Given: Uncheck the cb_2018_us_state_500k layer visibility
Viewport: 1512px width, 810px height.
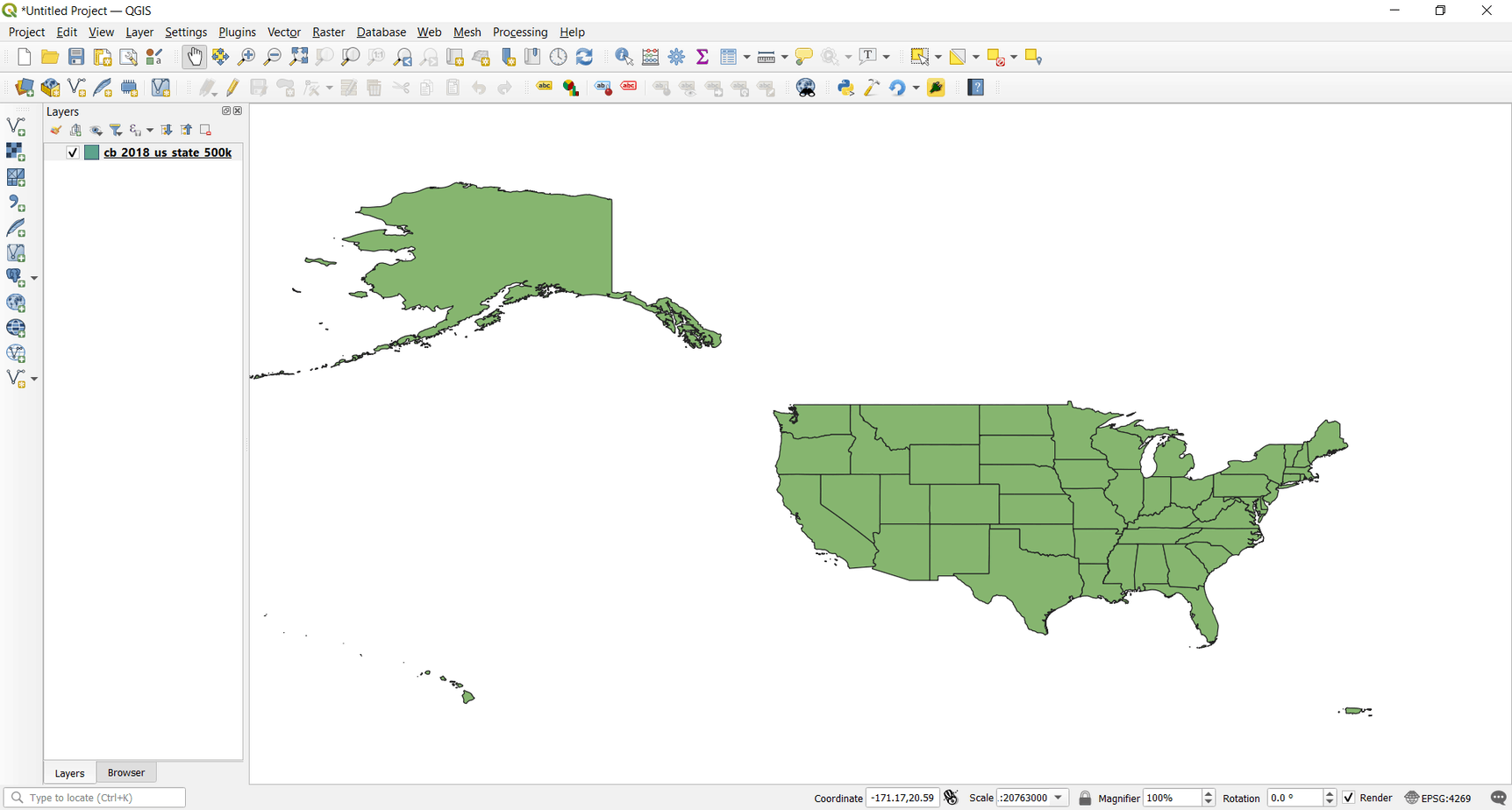Looking at the screenshot, I should tap(72, 152).
